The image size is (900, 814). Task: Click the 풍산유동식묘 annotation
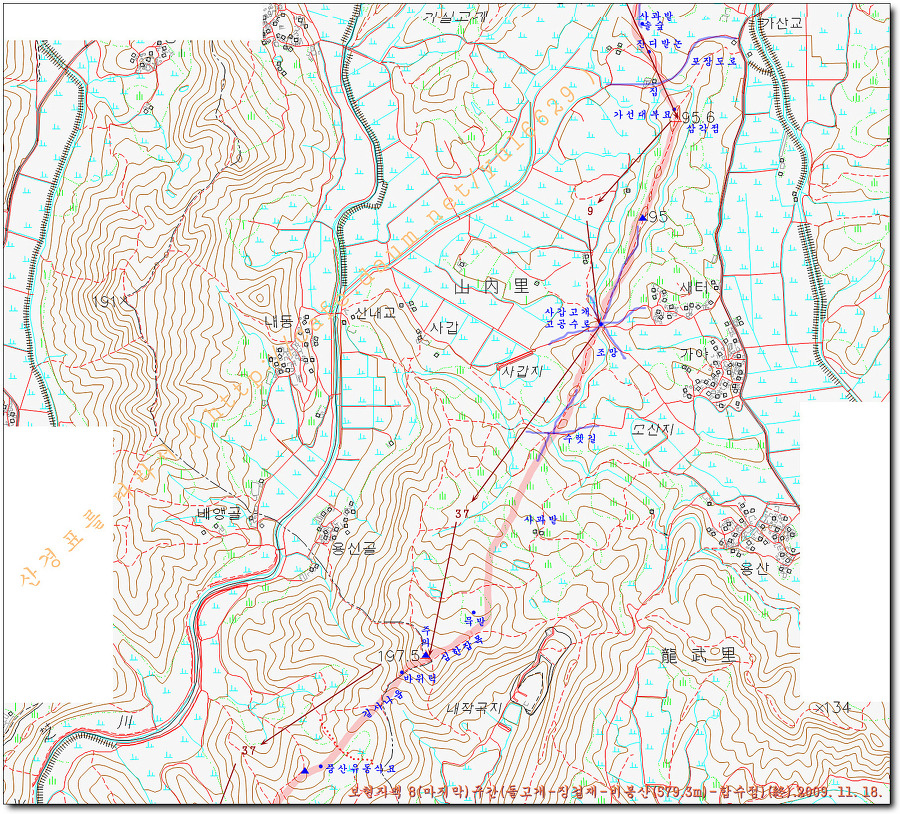[x=360, y=768]
